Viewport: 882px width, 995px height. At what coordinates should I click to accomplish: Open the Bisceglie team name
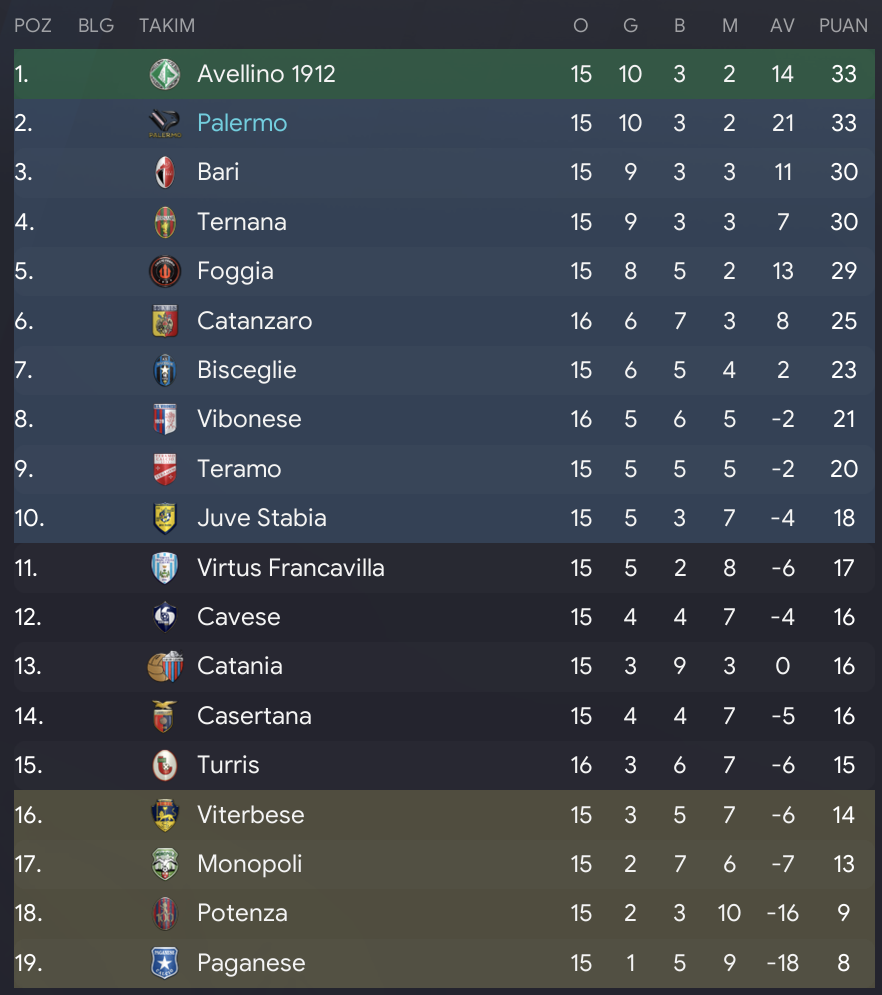coord(247,370)
